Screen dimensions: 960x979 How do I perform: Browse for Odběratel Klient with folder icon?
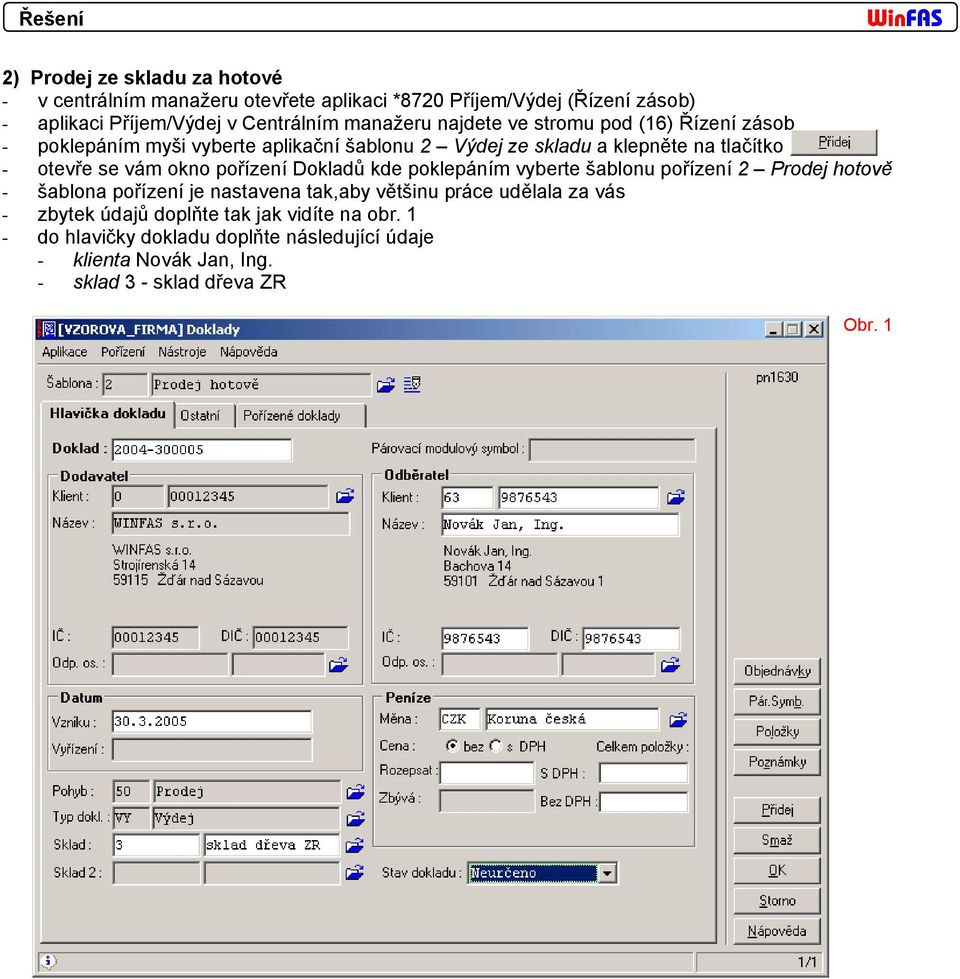pyautogui.click(x=676, y=497)
